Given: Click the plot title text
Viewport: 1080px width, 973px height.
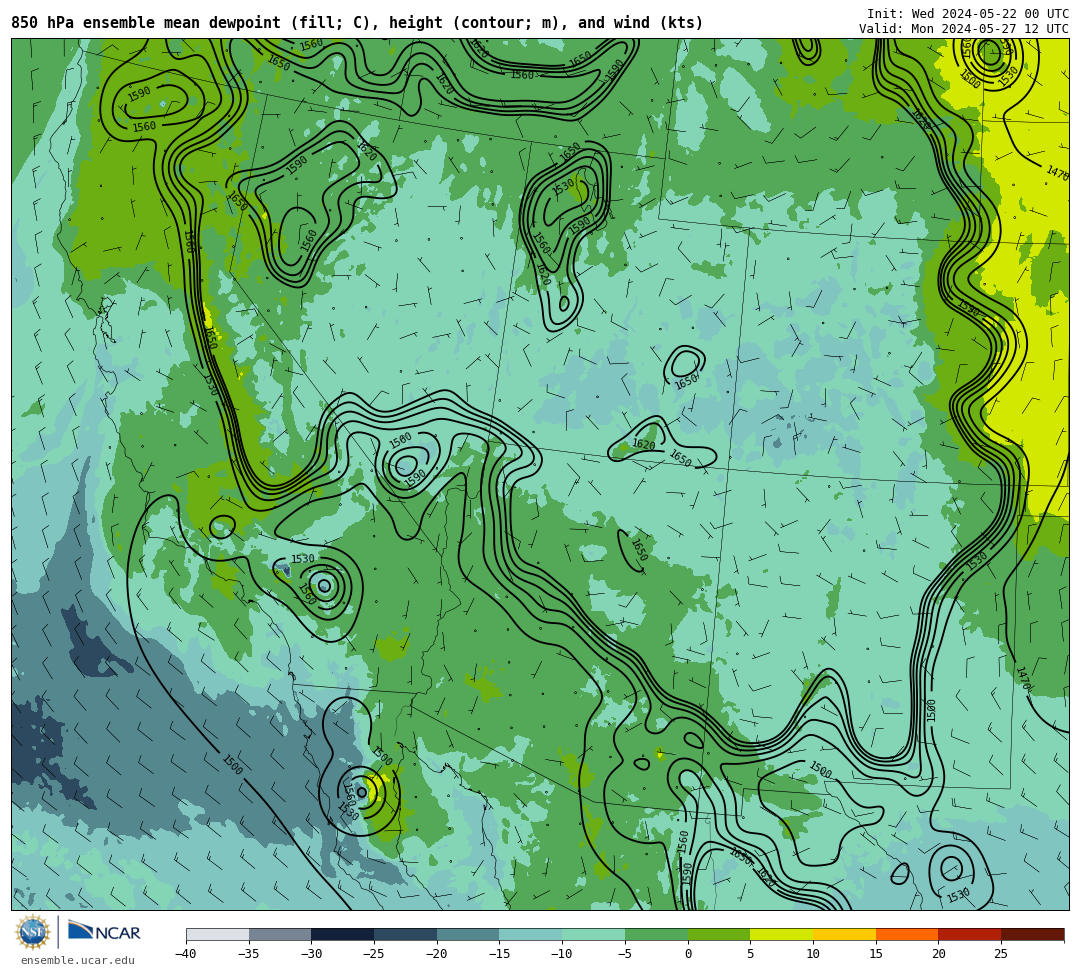Looking at the screenshot, I should tap(357, 23).
